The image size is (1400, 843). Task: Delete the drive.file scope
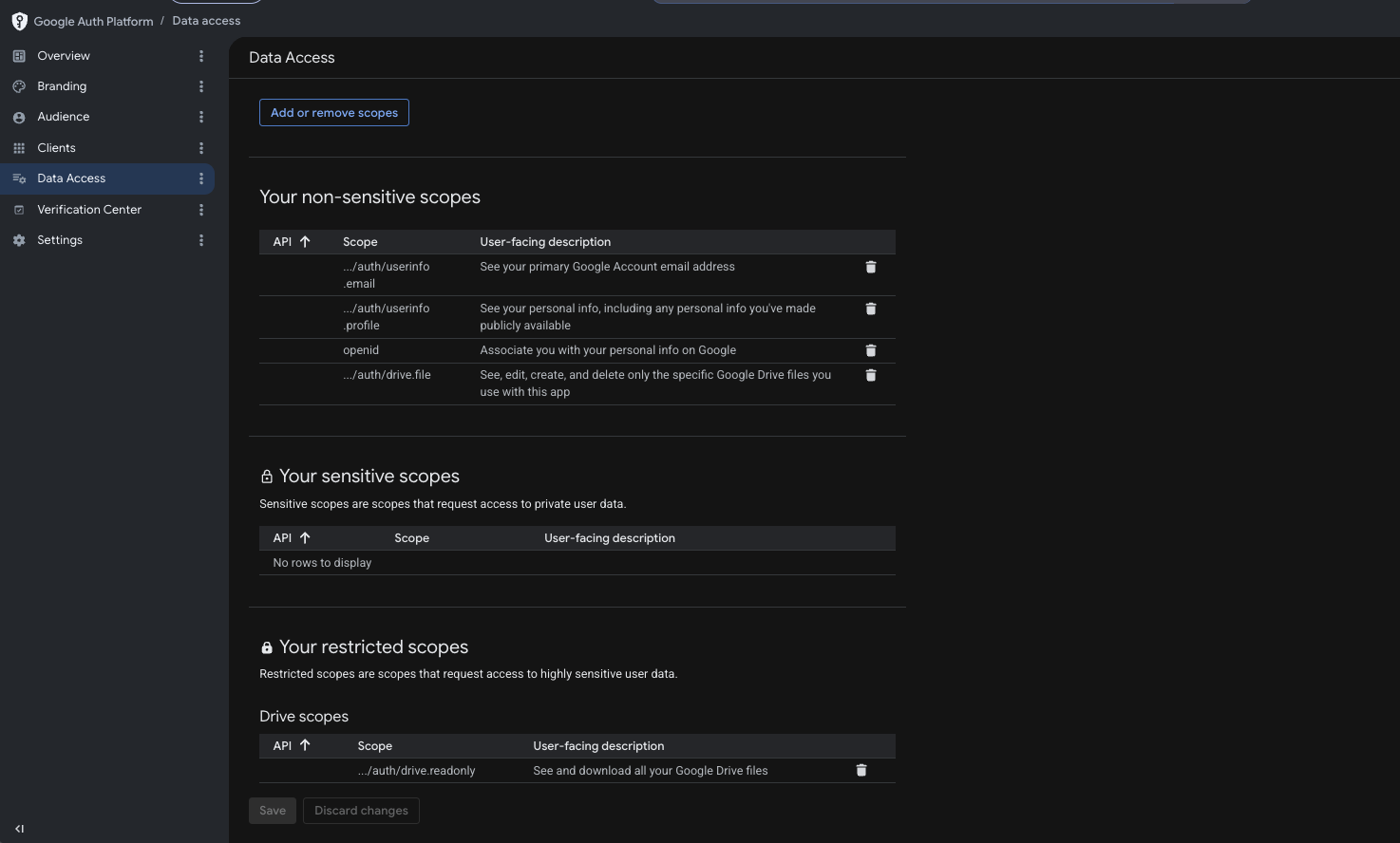(x=871, y=376)
